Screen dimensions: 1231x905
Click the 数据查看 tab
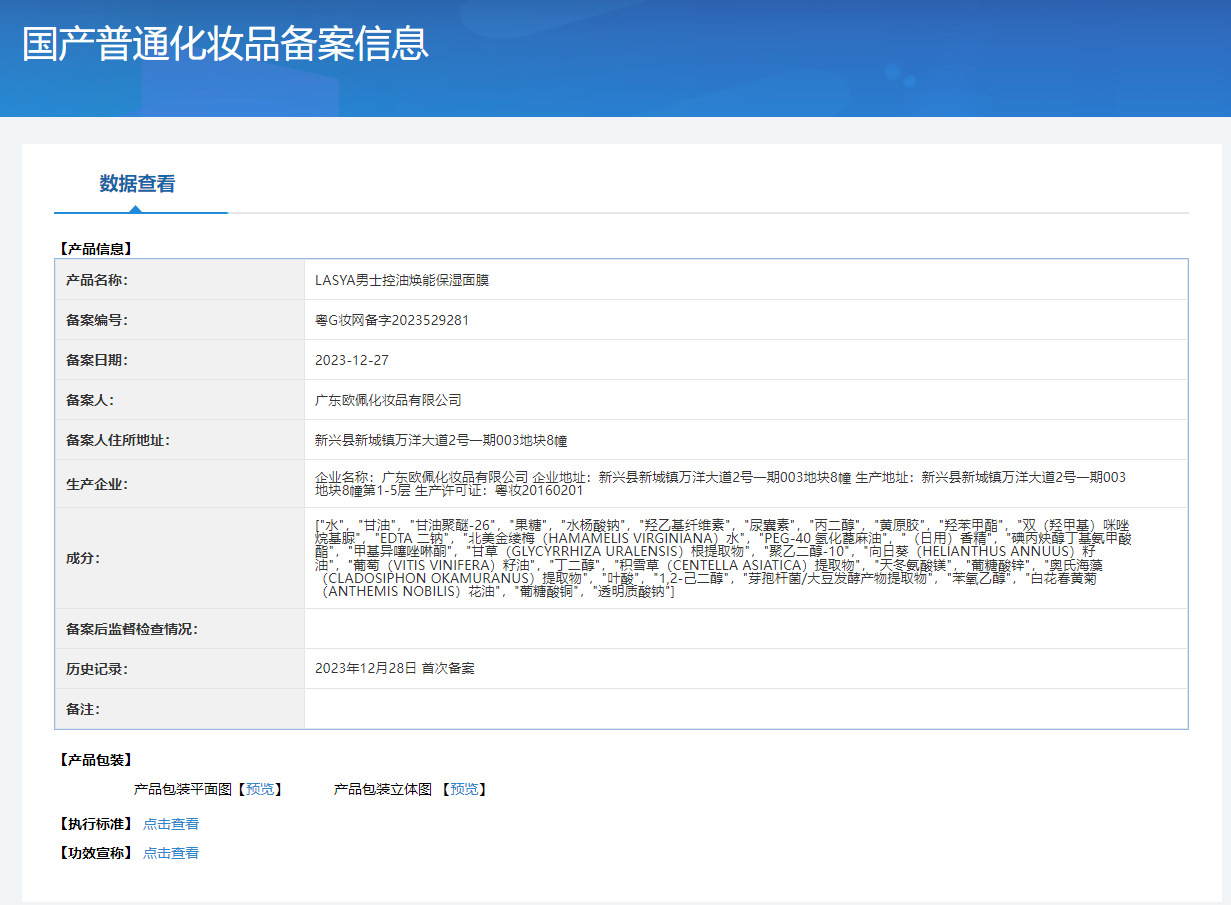coord(138,184)
